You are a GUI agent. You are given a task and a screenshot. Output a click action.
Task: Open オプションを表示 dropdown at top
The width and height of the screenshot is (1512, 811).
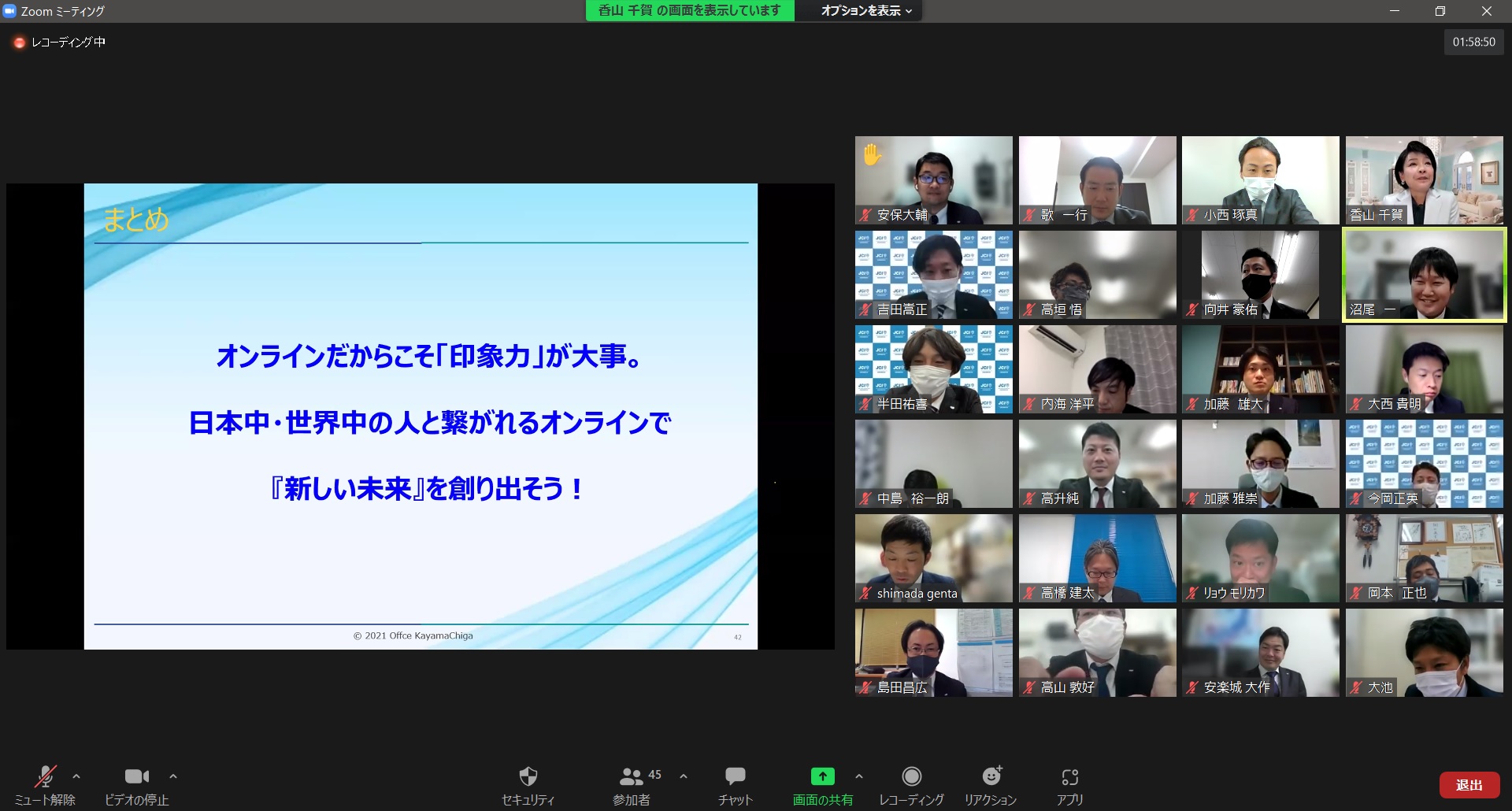point(866,11)
